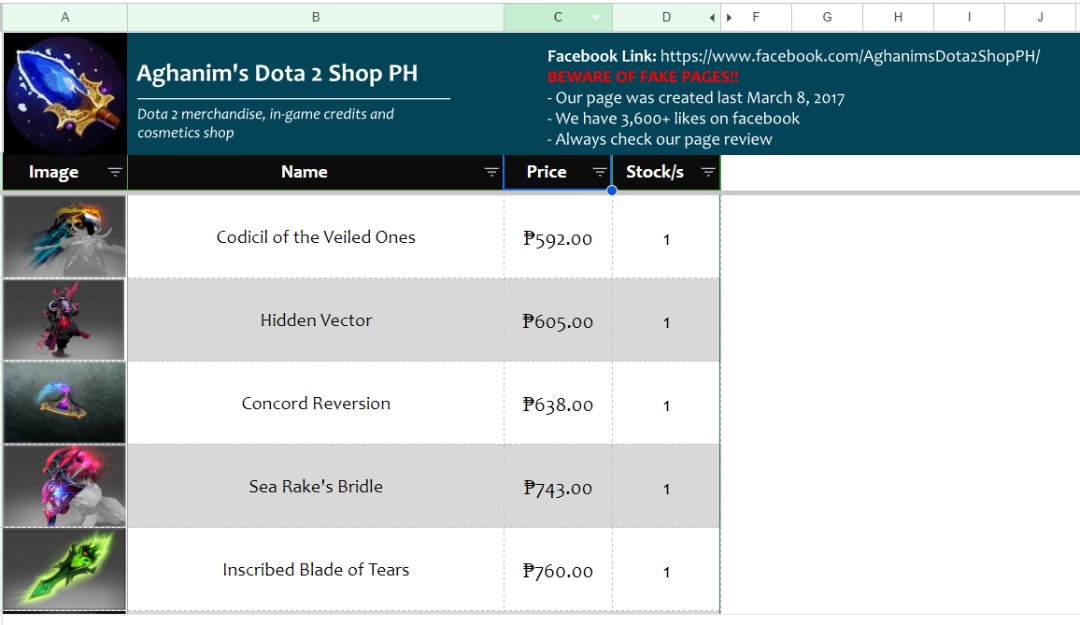Expand hidden column using right arrow before F
This screenshot has height=625, width=1080.
[729, 17]
